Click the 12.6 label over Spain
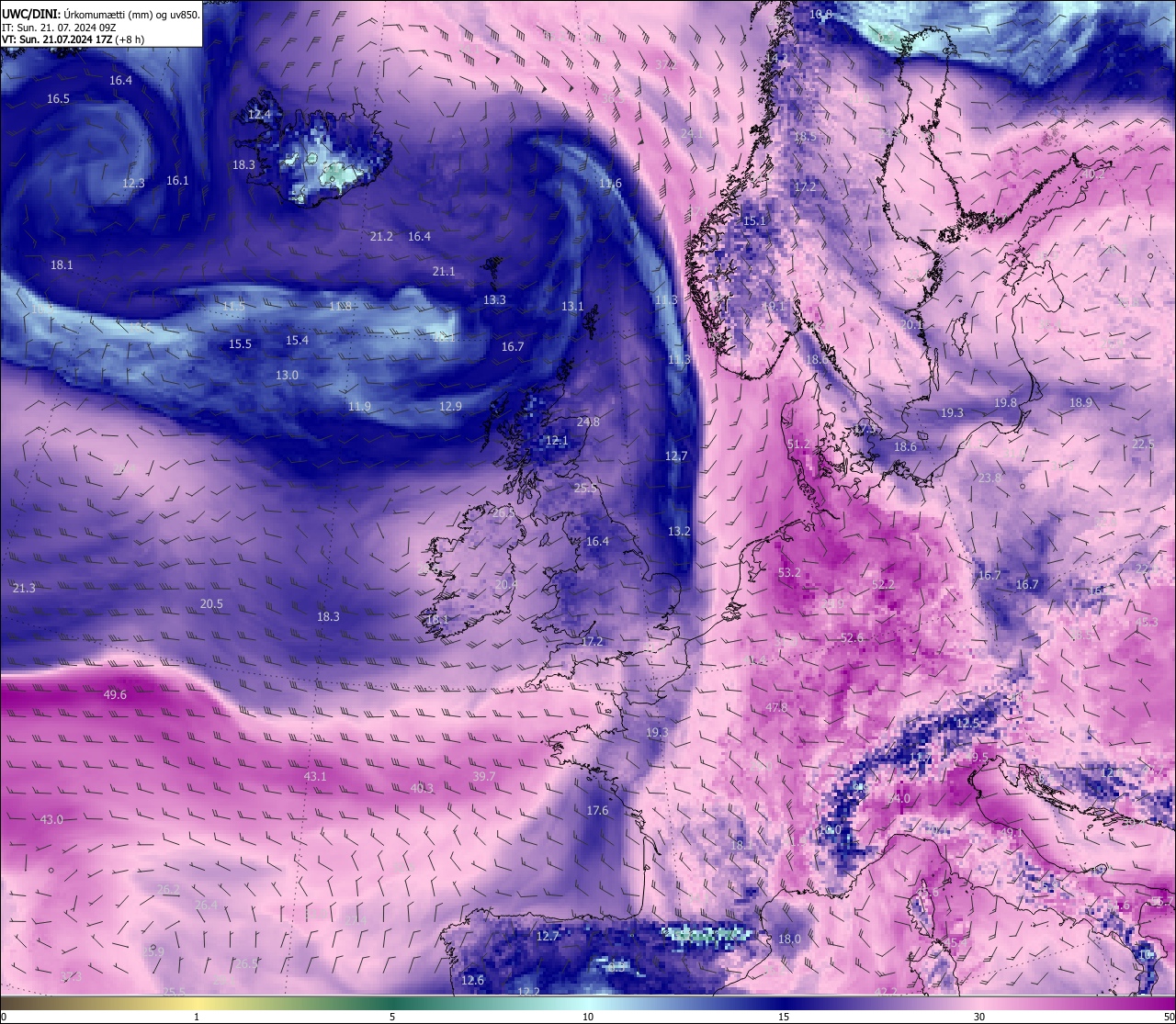This screenshot has height=1024, width=1176. click(472, 980)
